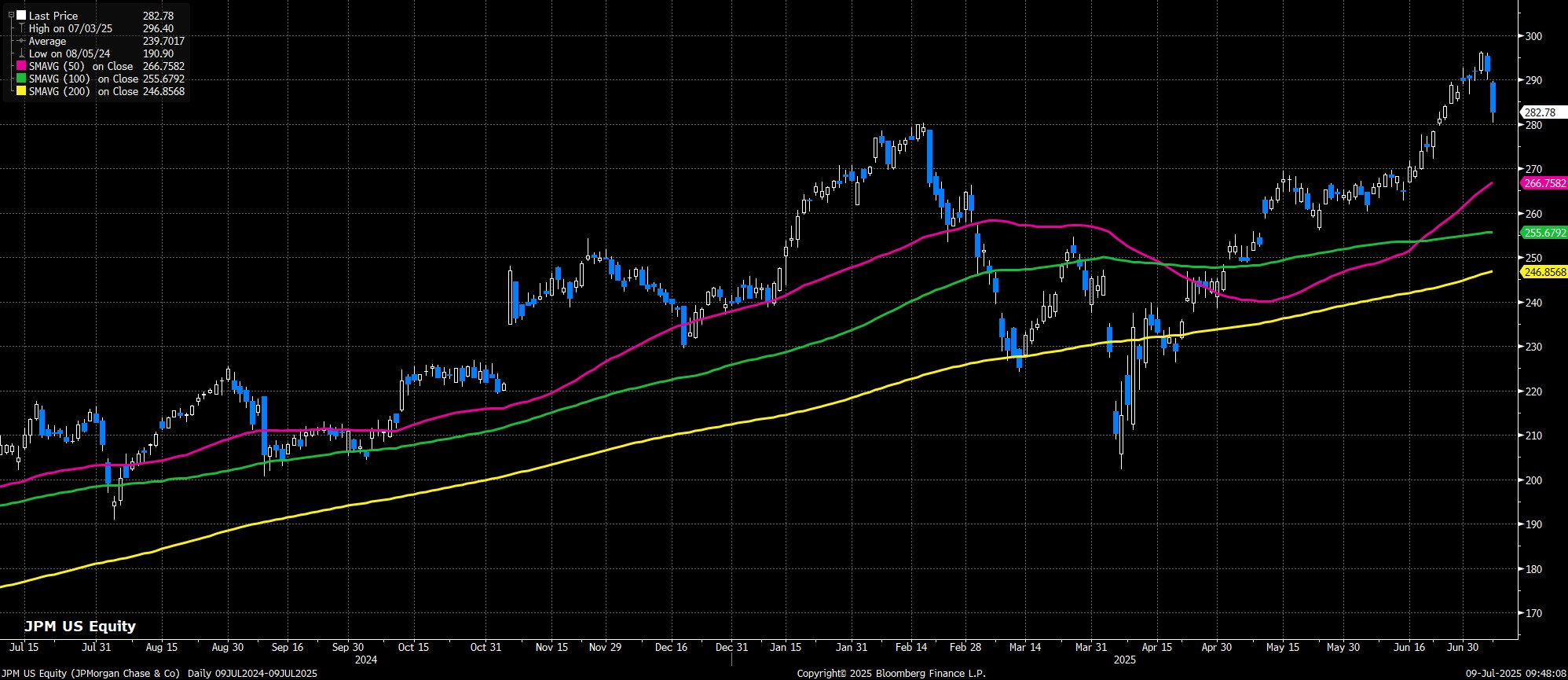Click the magenta SMAVG (50) color swatch
The width and height of the screenshot is (1568, 680).
(x=21, y=66)
